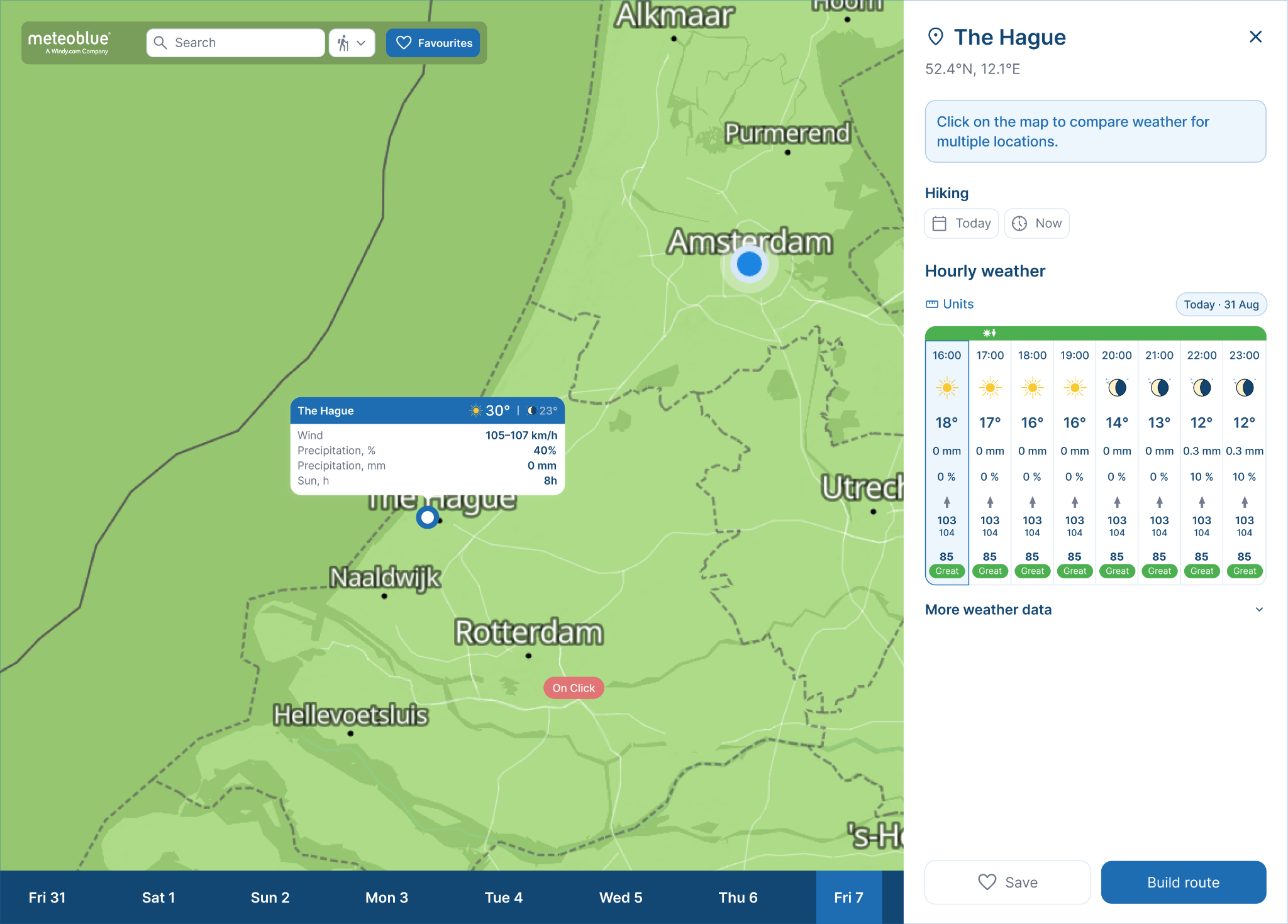1288x924 pixels.
Task: Select the Thu 6 day tab
Action: (738, 898)
